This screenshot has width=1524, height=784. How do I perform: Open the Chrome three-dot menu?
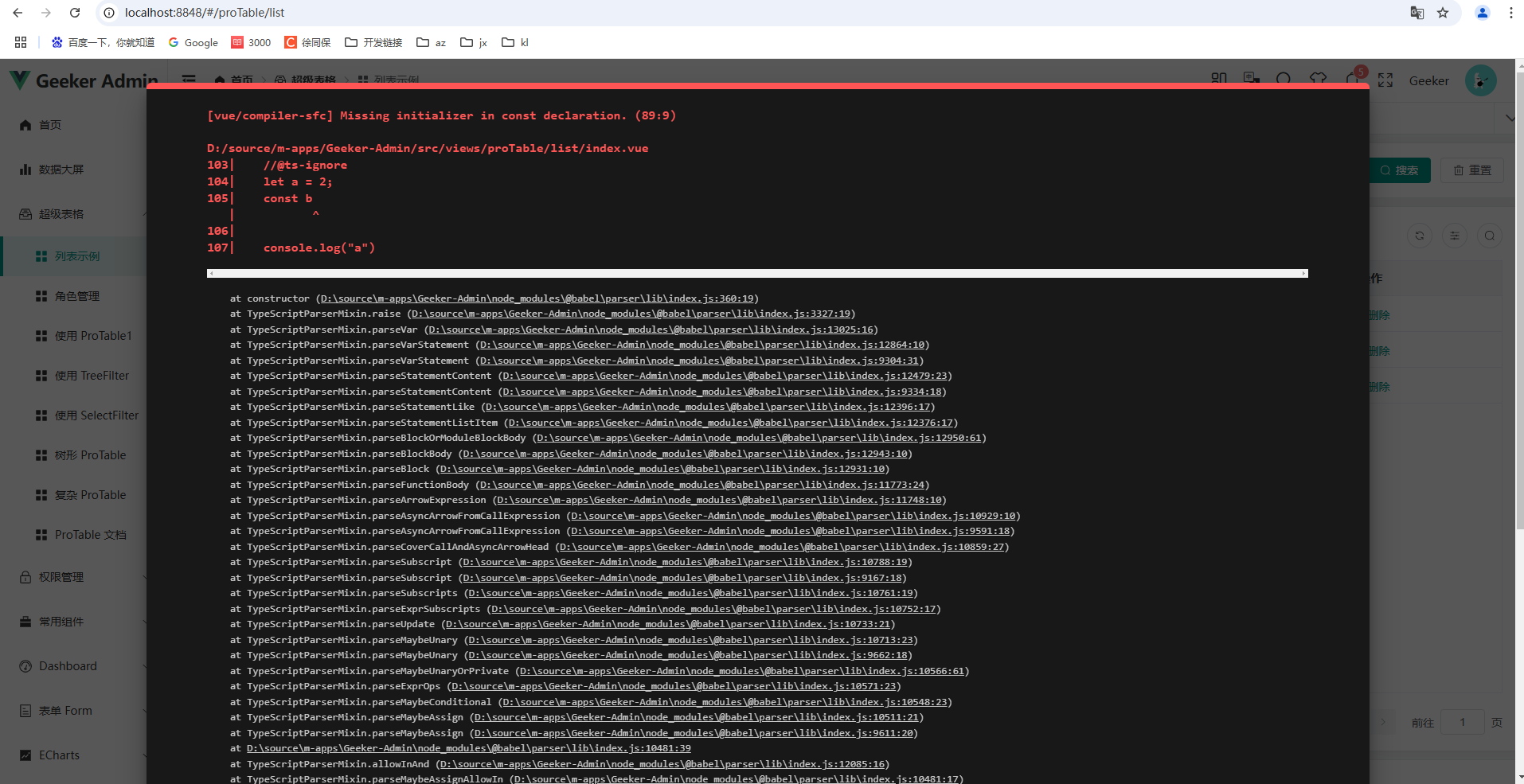(x=1511, y=13)
